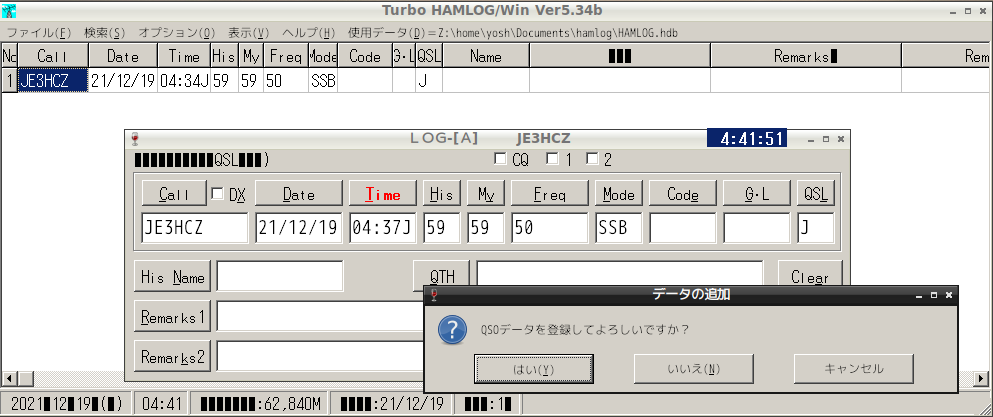Click the wine glass icon in データの追加 dialog
This screenshot has width=993, height=417.
[434, 295]
